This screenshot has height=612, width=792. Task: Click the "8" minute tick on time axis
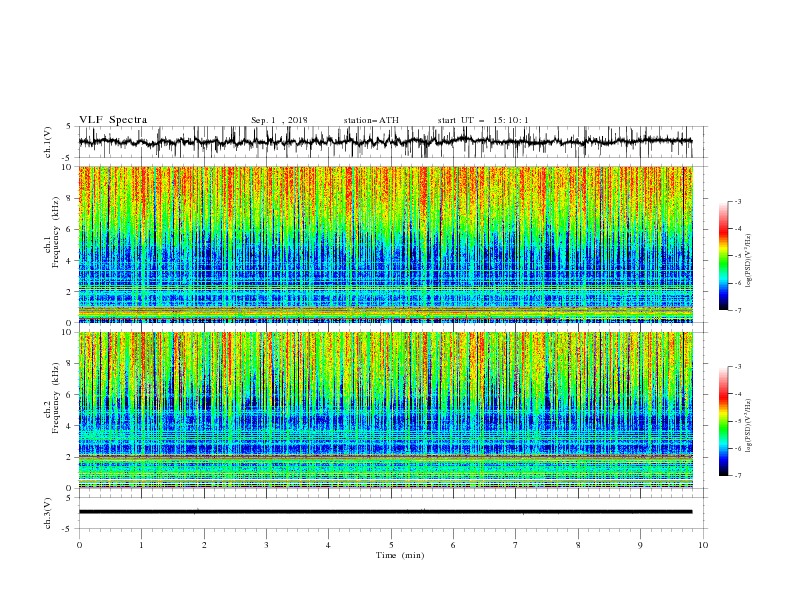(578, 545)
